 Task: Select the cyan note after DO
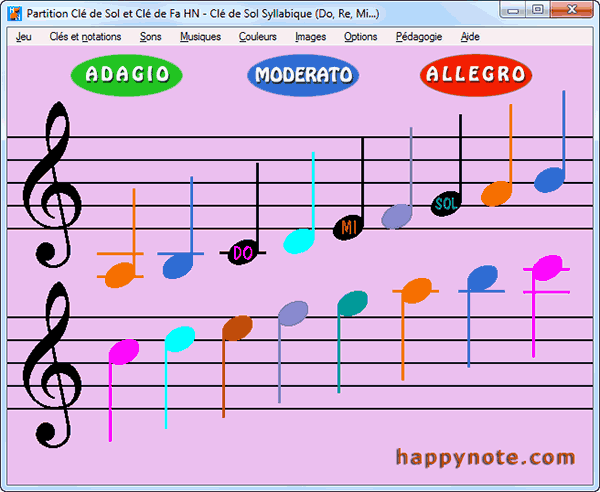[x=298, y=241]
